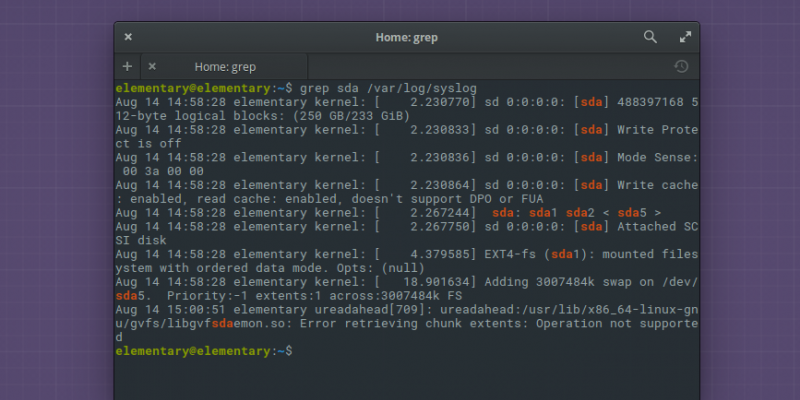Close the terminal window from the title bar
The image size is (800, 400).
[x=128, y=37]
